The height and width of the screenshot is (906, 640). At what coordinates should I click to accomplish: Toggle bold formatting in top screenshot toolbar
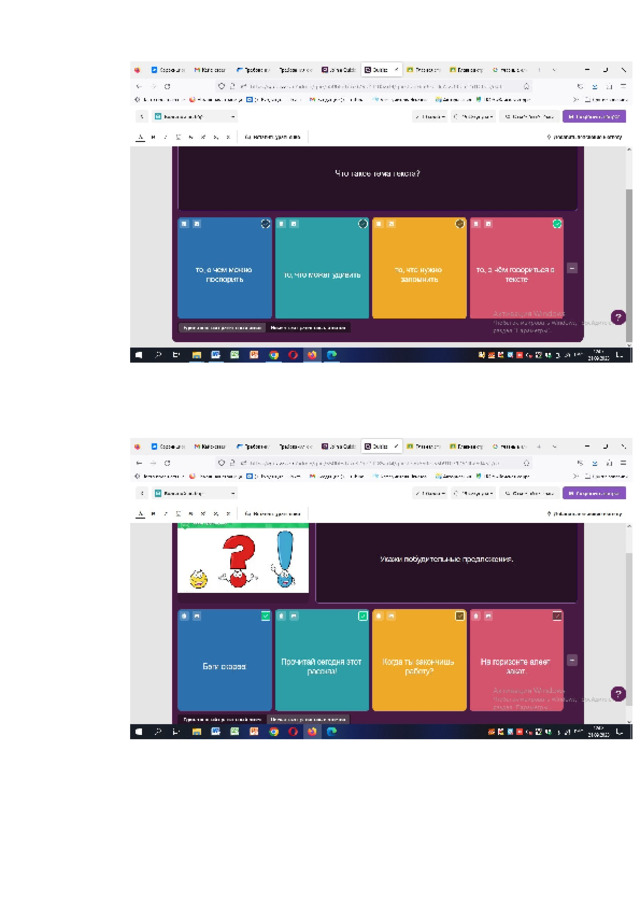pyautogui.click(x=153, y=137)
